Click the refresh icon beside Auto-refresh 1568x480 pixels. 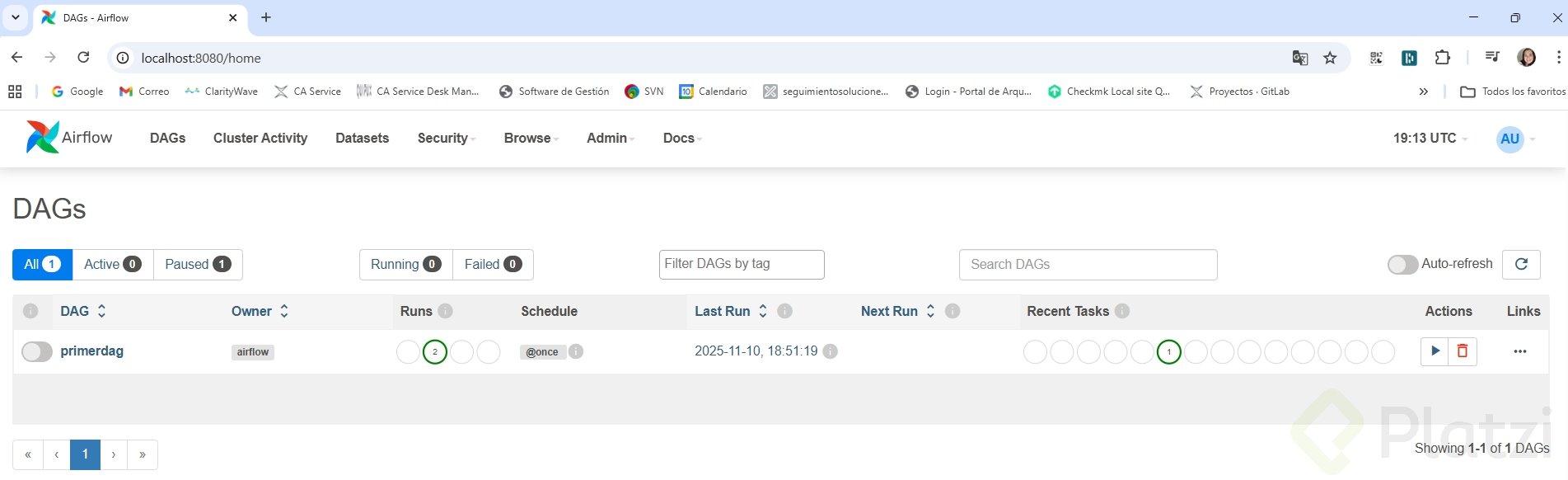(1521, 264)
